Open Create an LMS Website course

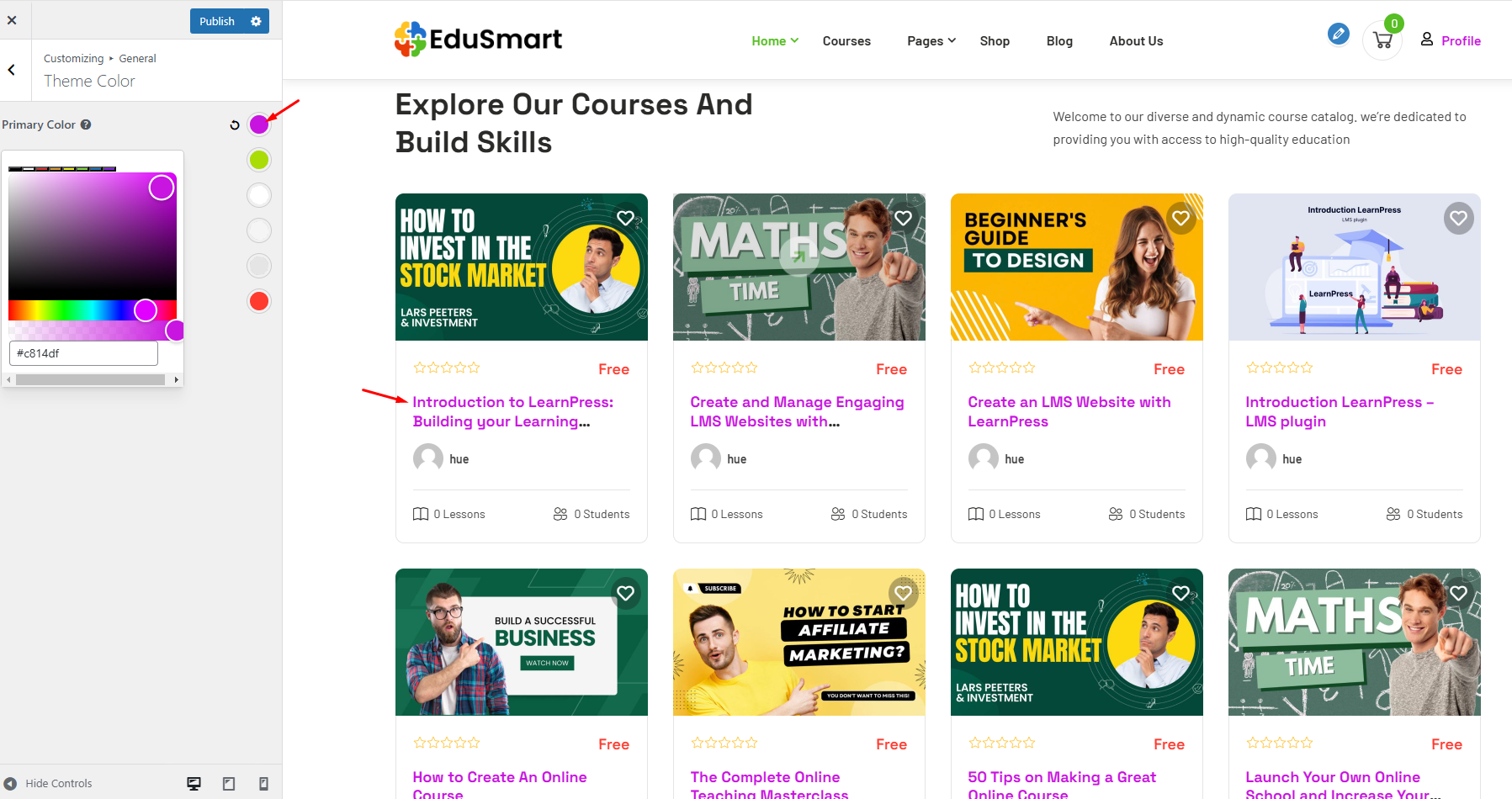pos(1069,412)
